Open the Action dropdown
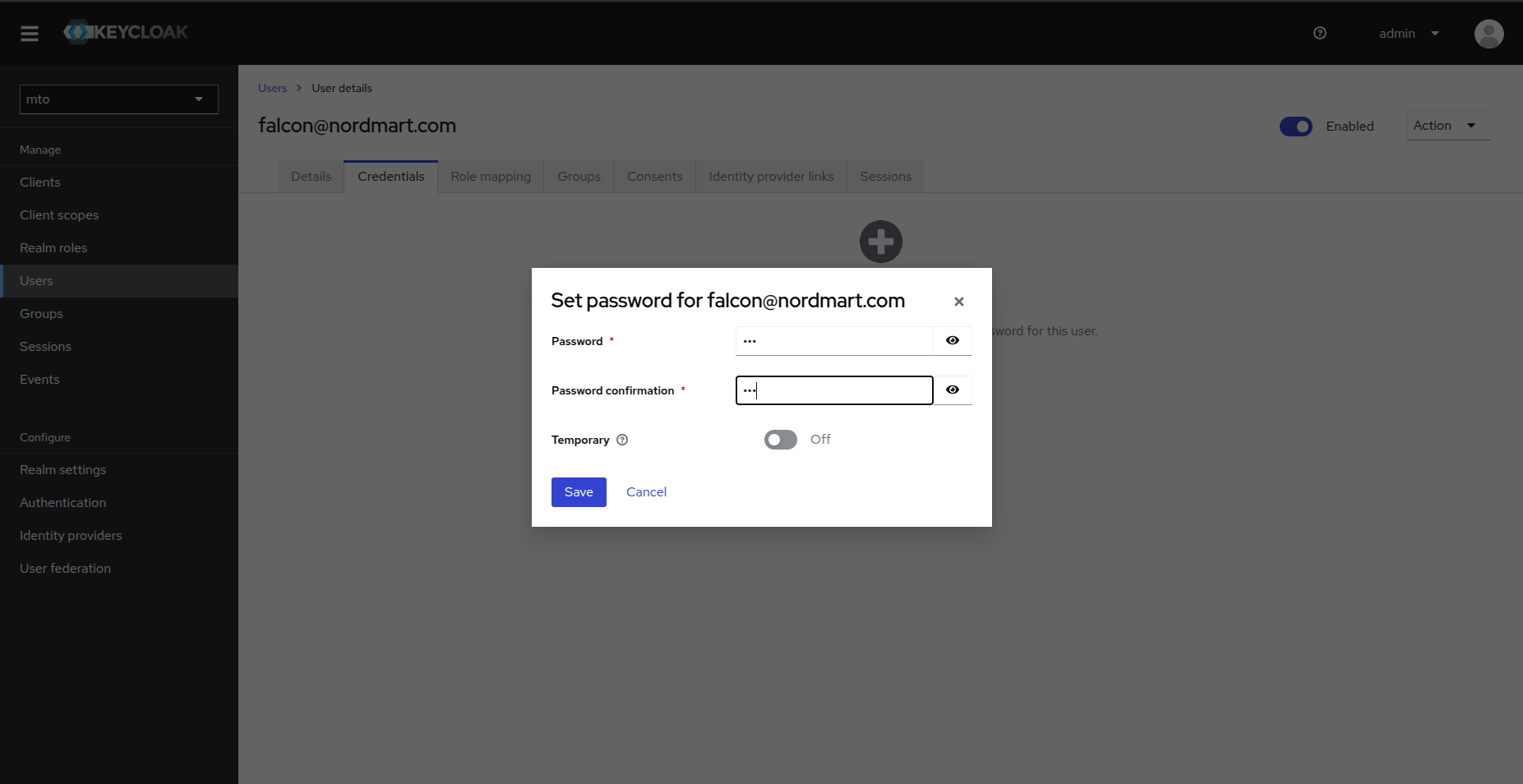Screen dimensions: 1523x784 (x=1446, y=126)
